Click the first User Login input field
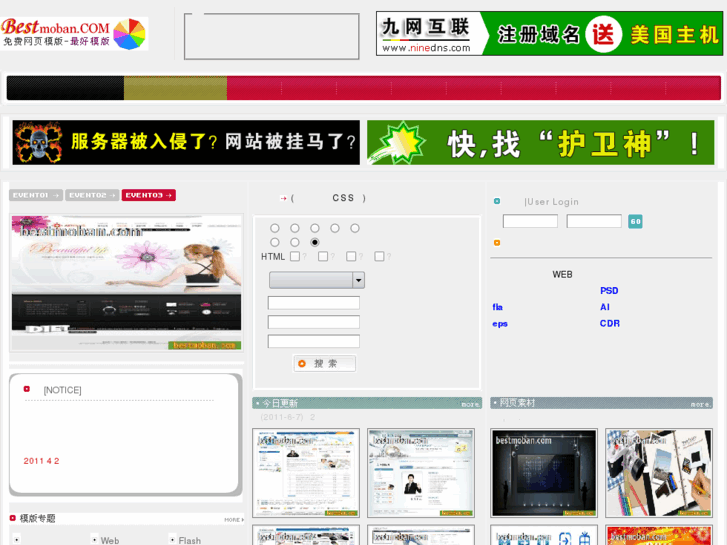This screenshot has height=545, width=727. pos(530,221)
